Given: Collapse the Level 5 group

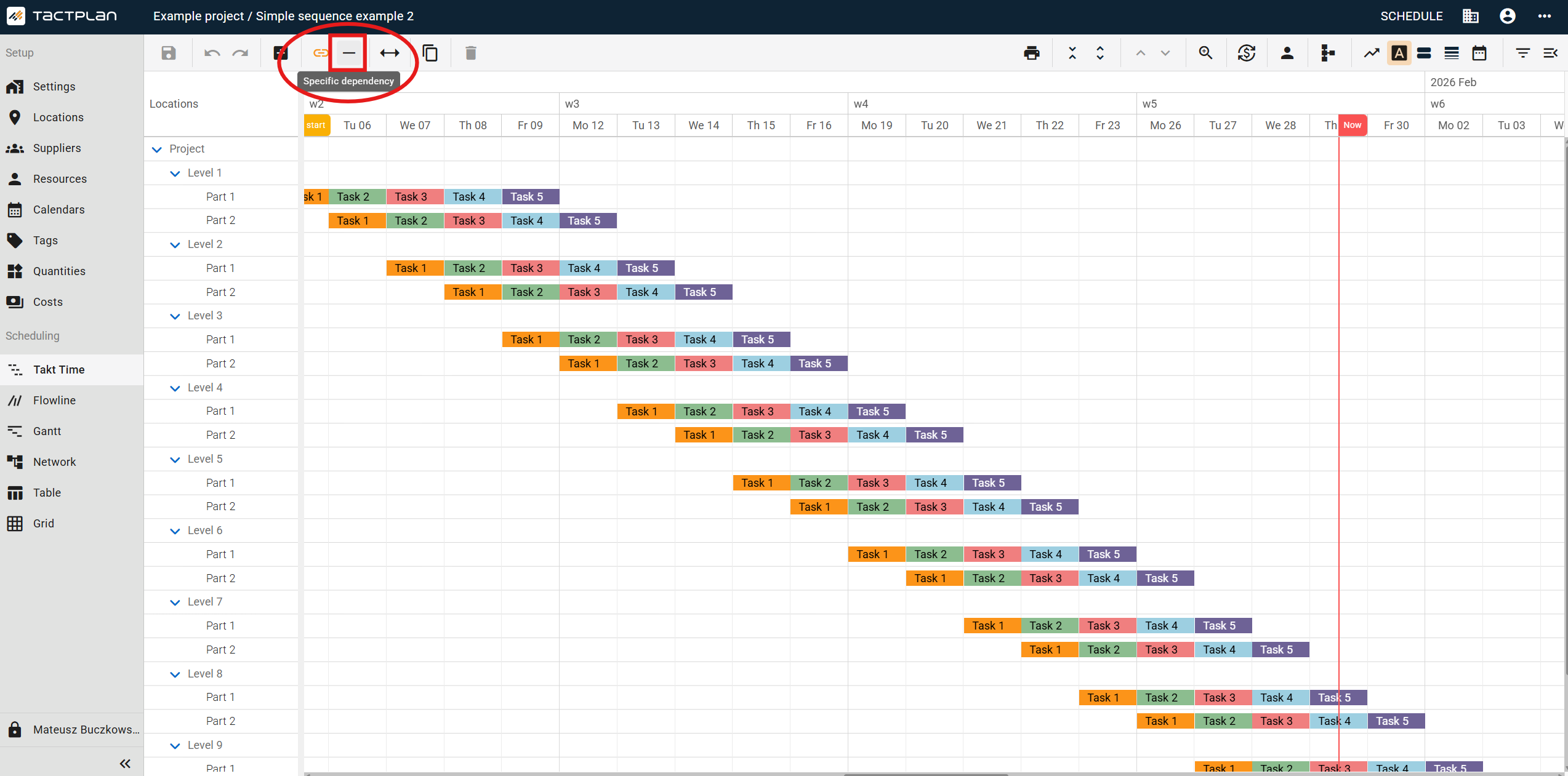Looking at the screenshot, I should click(x=175, y=460).
